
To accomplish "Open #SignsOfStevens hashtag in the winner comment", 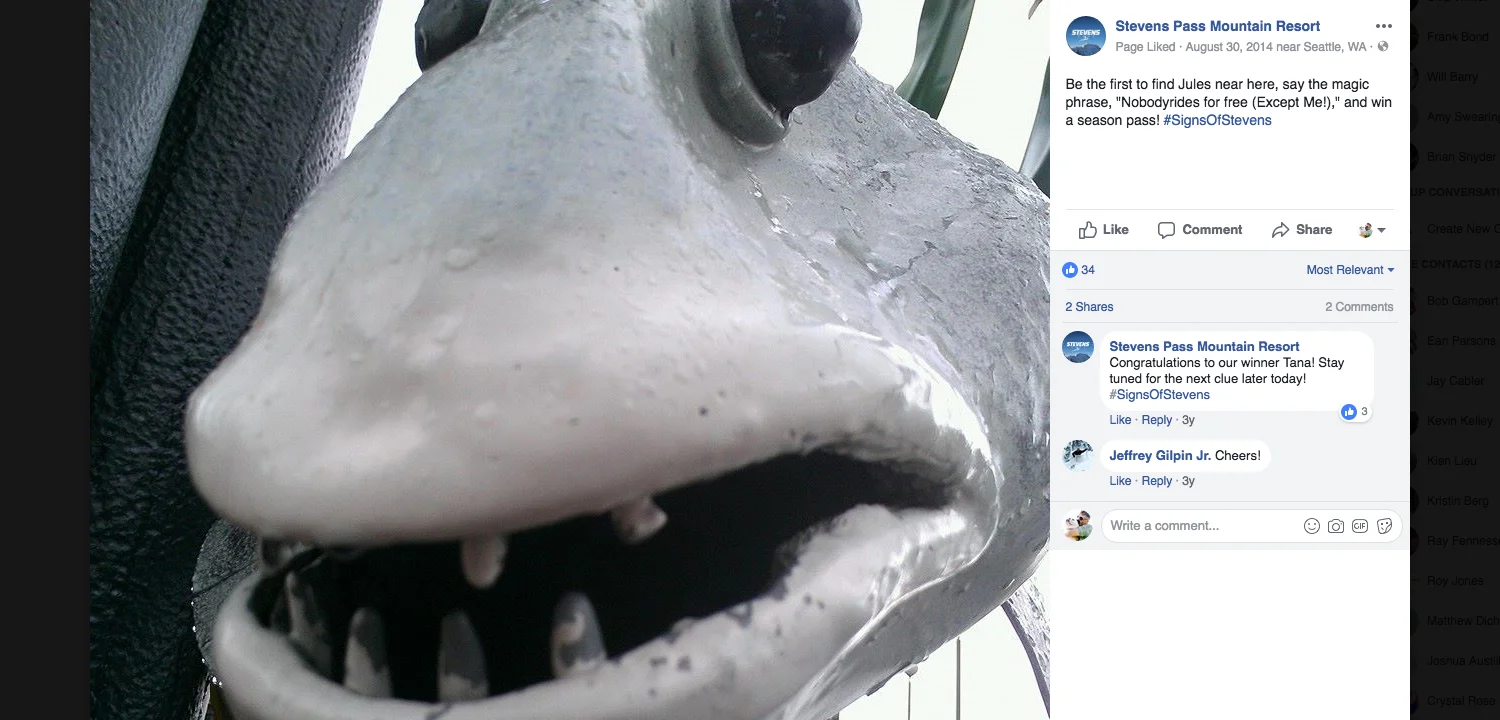I will (1159, 395).
